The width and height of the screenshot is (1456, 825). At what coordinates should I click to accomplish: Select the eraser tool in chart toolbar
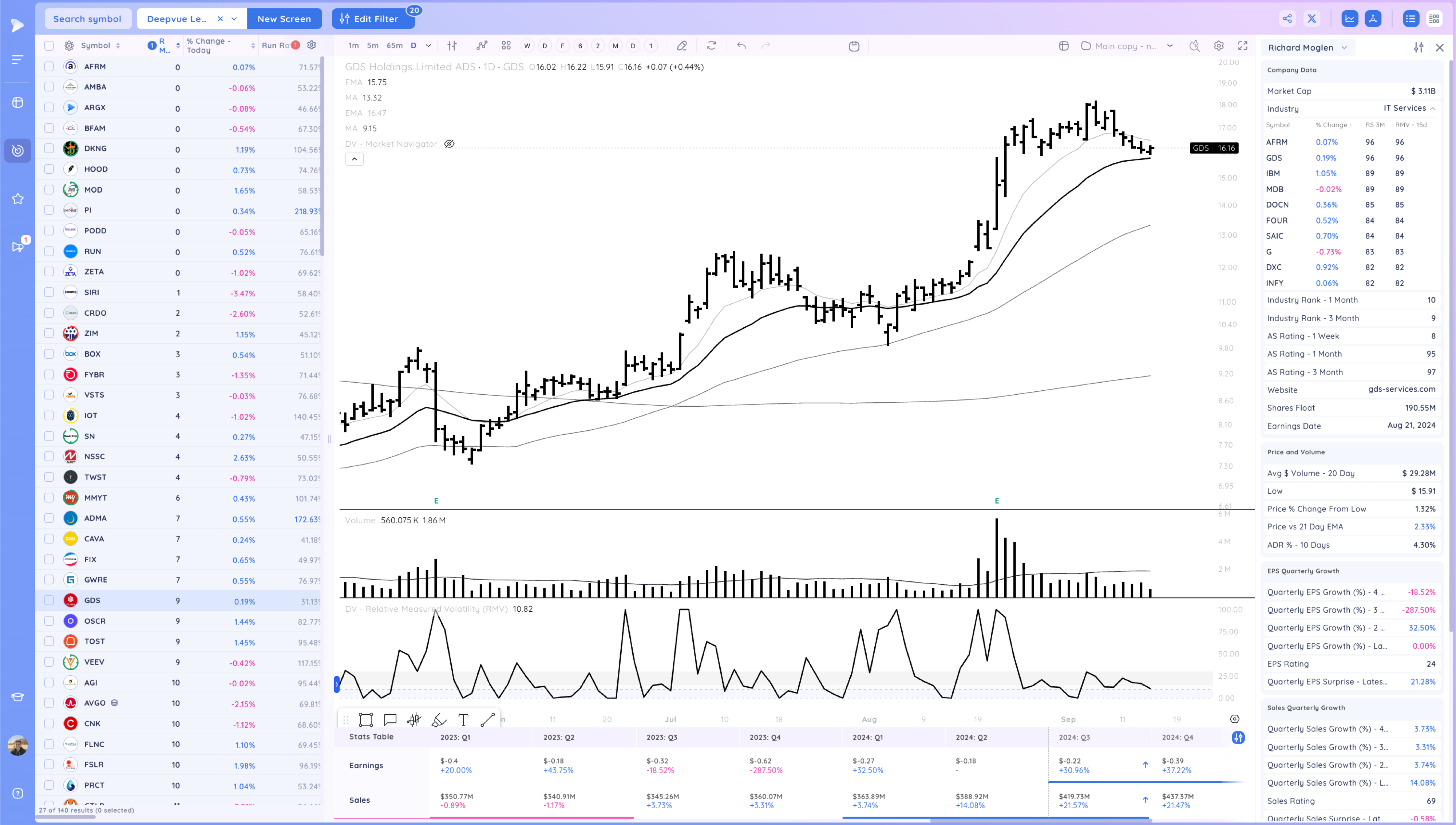point(682,46)
